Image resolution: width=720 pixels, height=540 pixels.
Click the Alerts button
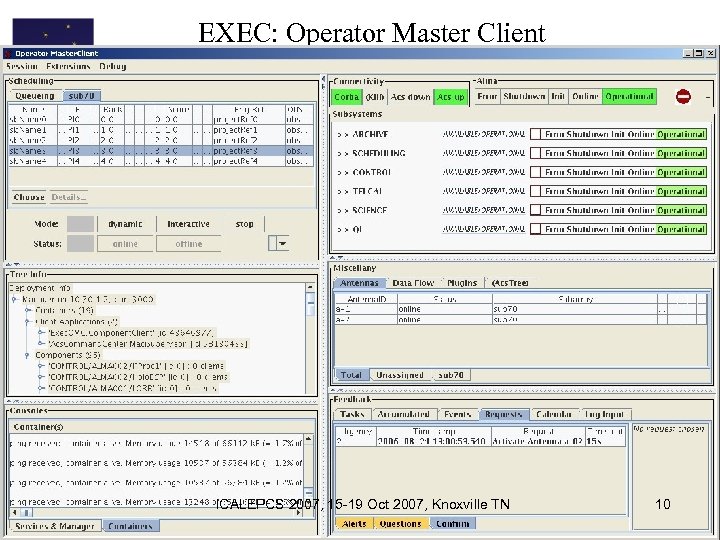coord(354,523)
